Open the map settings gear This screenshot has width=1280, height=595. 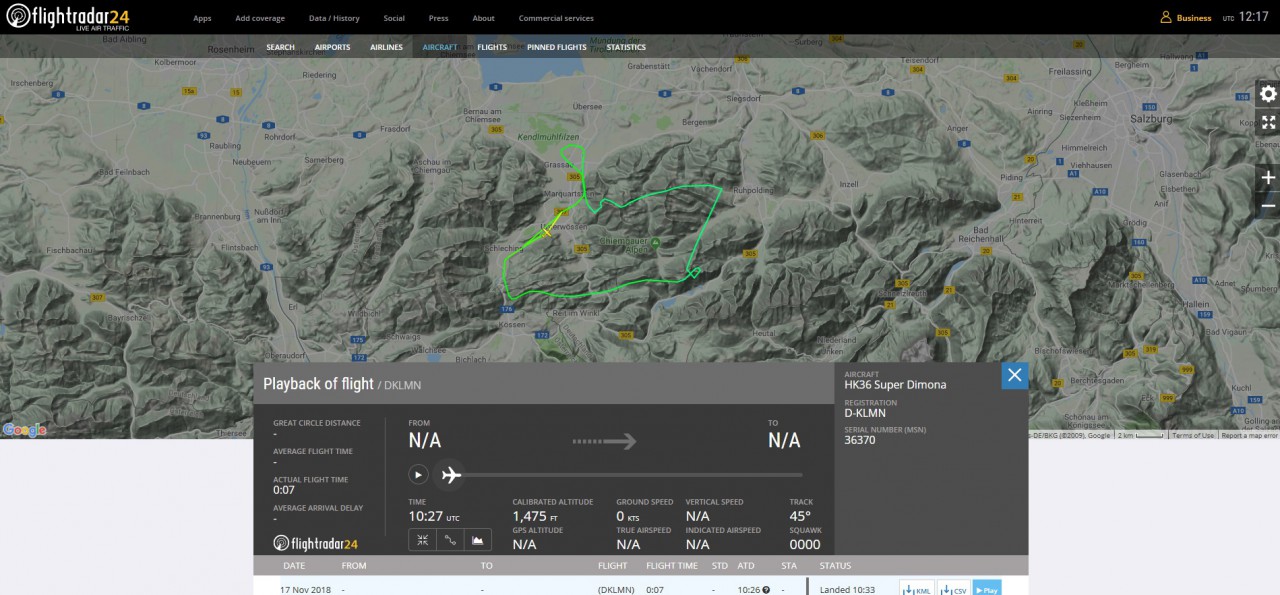coord(1268,94)
